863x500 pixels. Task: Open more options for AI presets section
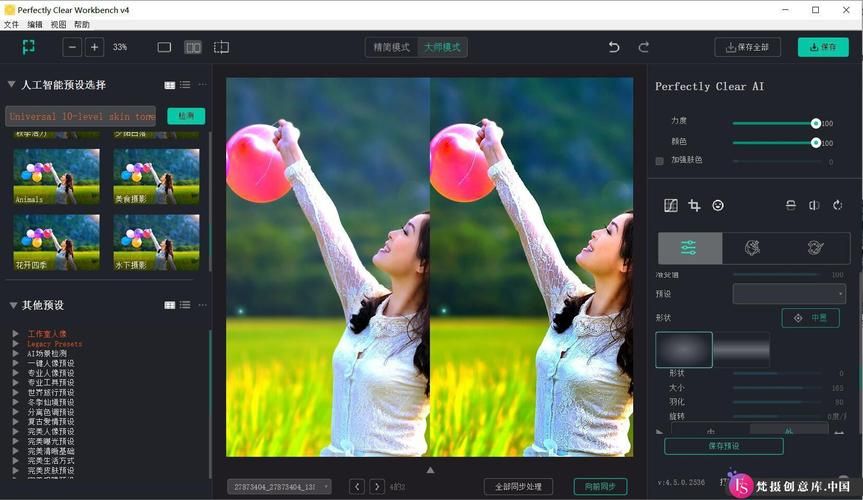pyautogui.click(x=203, y=85)
